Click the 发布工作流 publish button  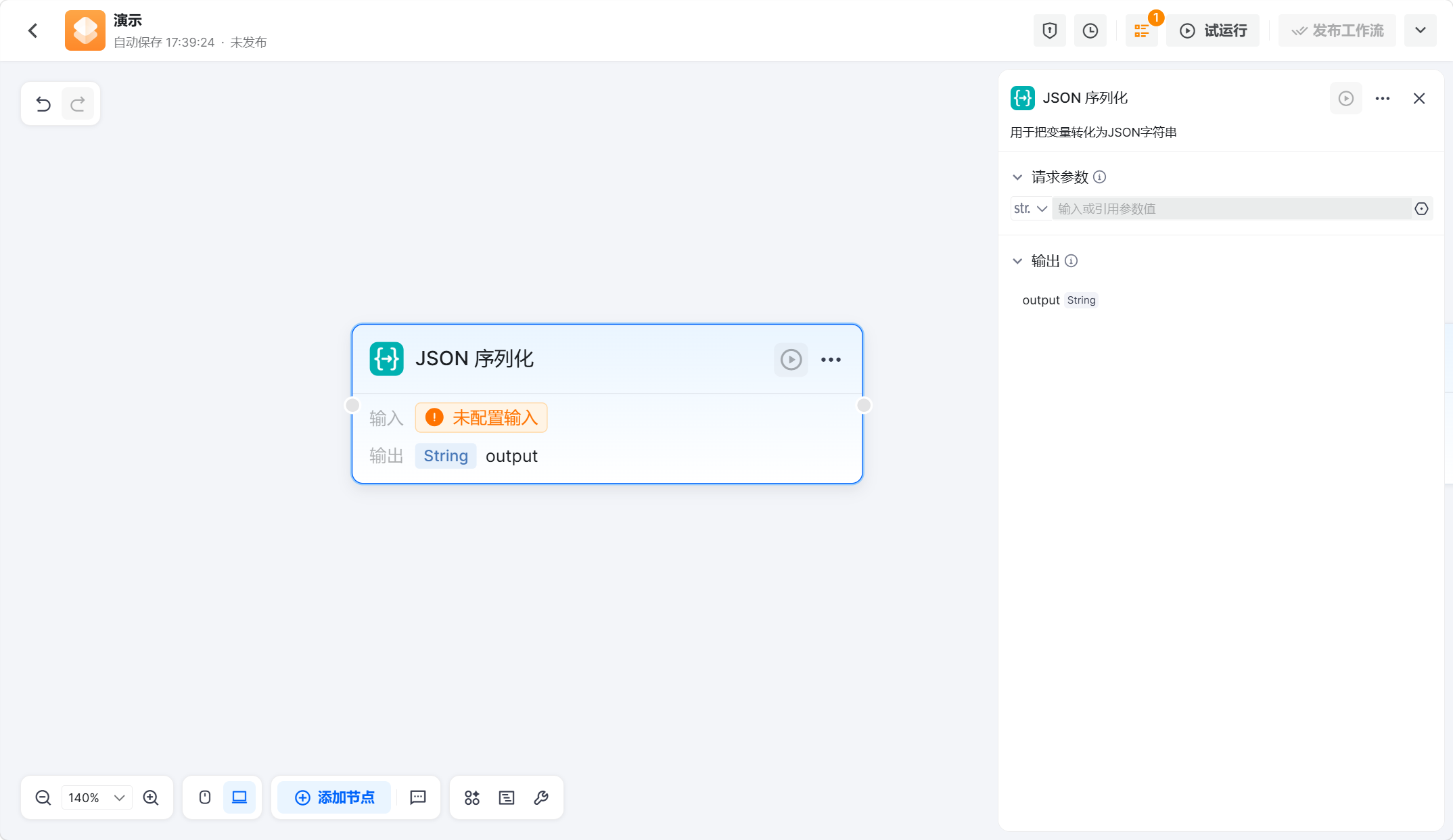pos(1337,30)
